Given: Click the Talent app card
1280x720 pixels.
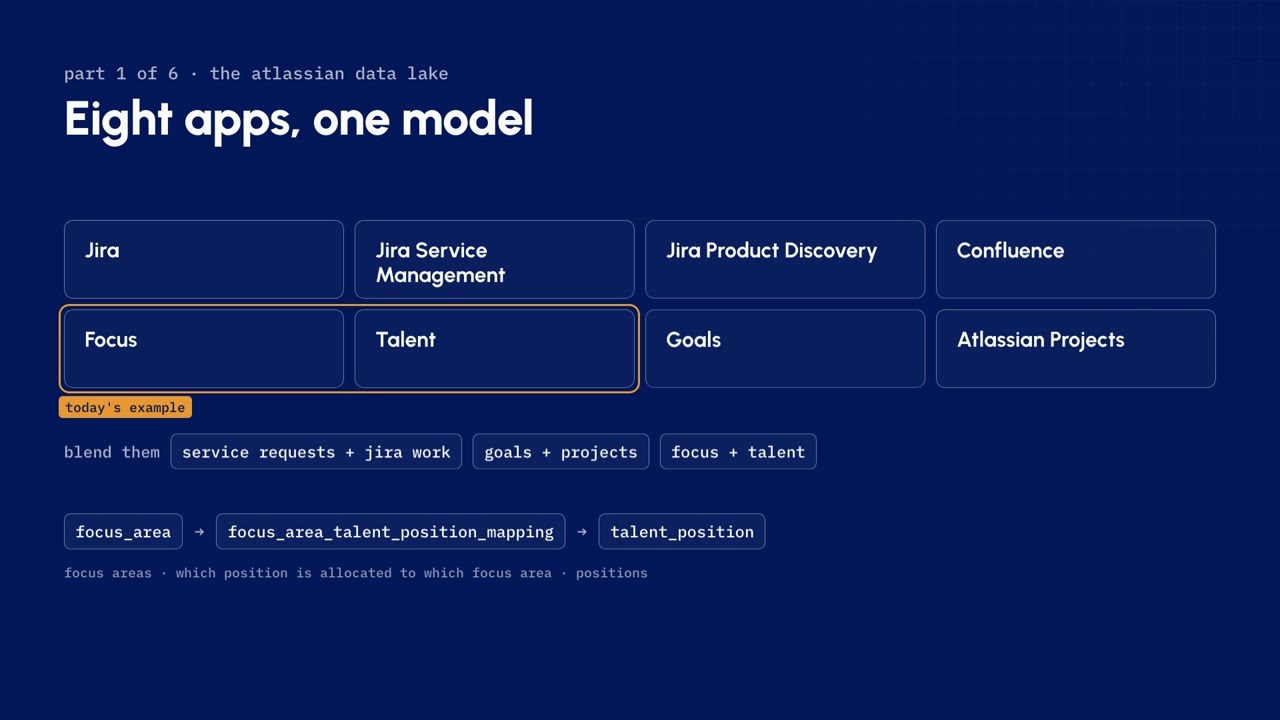Looking at the screenshot, I should point(495,348).
